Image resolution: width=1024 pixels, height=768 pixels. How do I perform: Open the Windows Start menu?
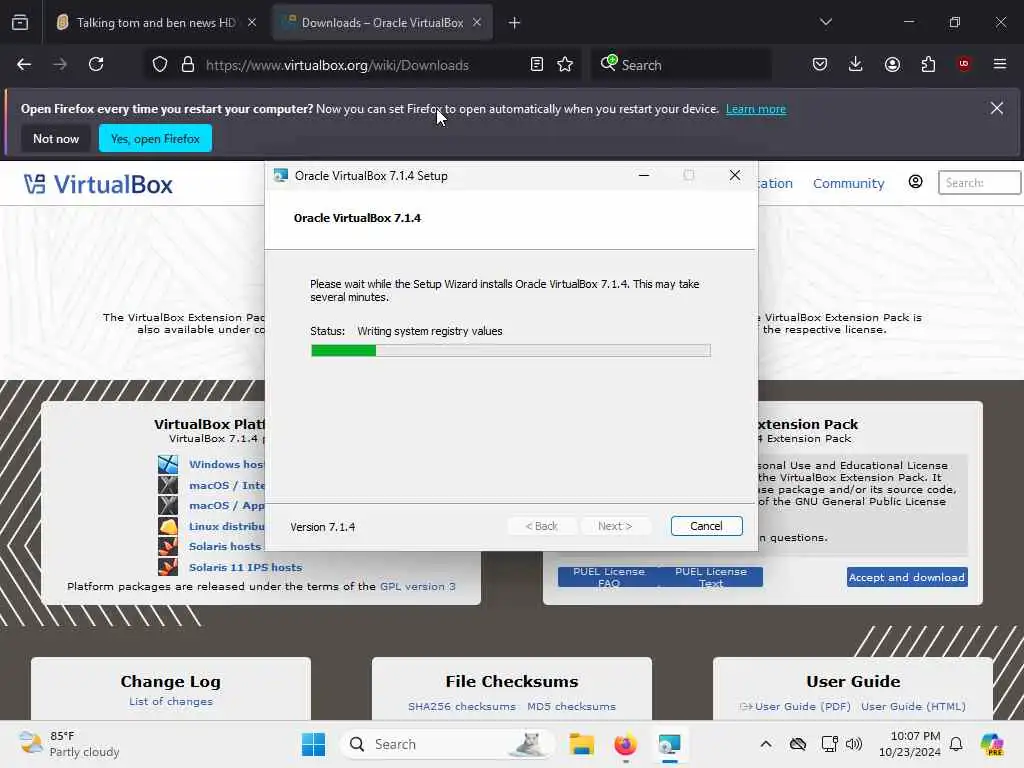click(313, 744)
